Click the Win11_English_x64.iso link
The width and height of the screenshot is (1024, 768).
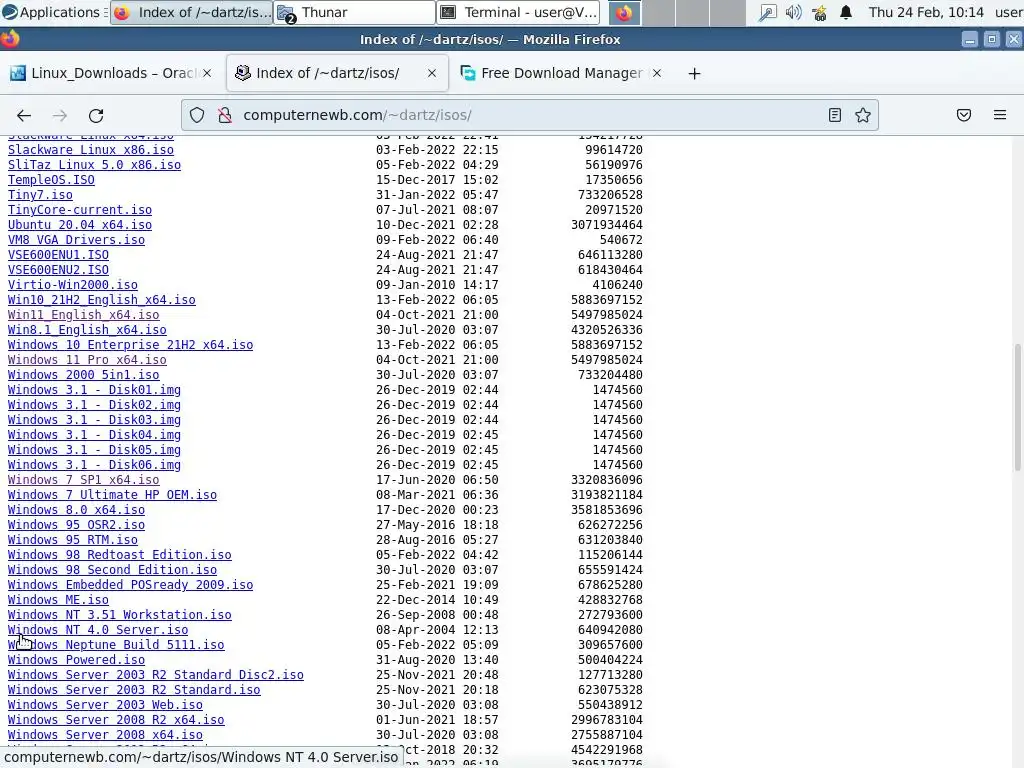pyautogui.click(x=84, y=315)
